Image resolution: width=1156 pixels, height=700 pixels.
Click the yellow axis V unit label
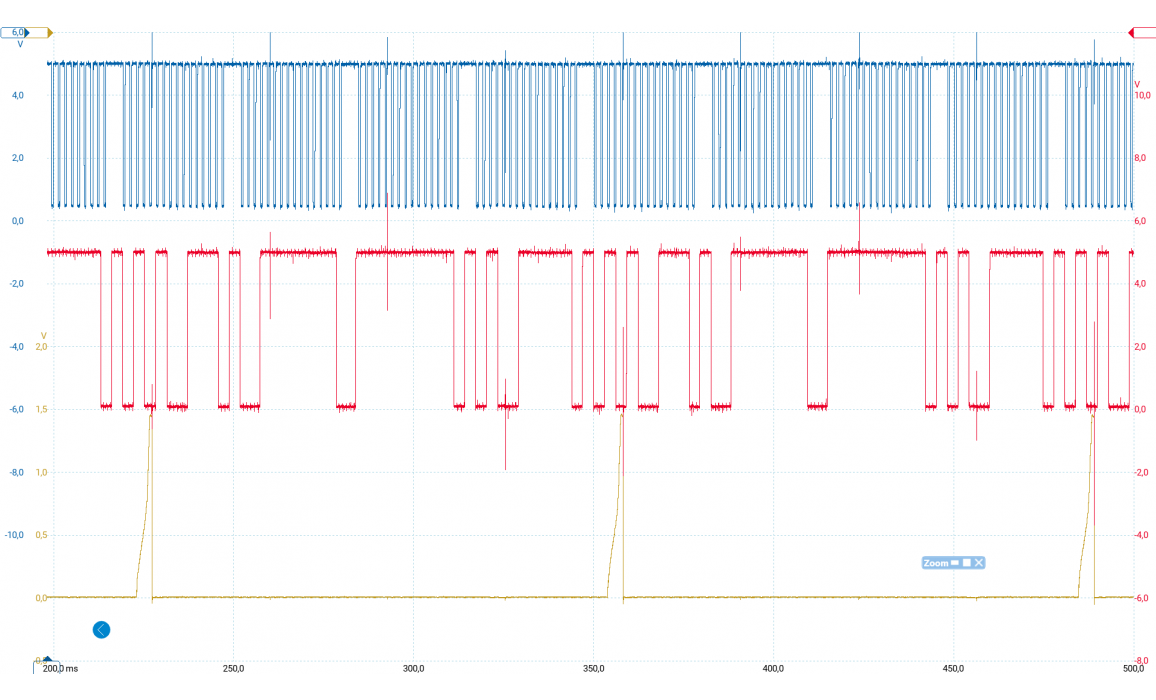click(43, 334)
